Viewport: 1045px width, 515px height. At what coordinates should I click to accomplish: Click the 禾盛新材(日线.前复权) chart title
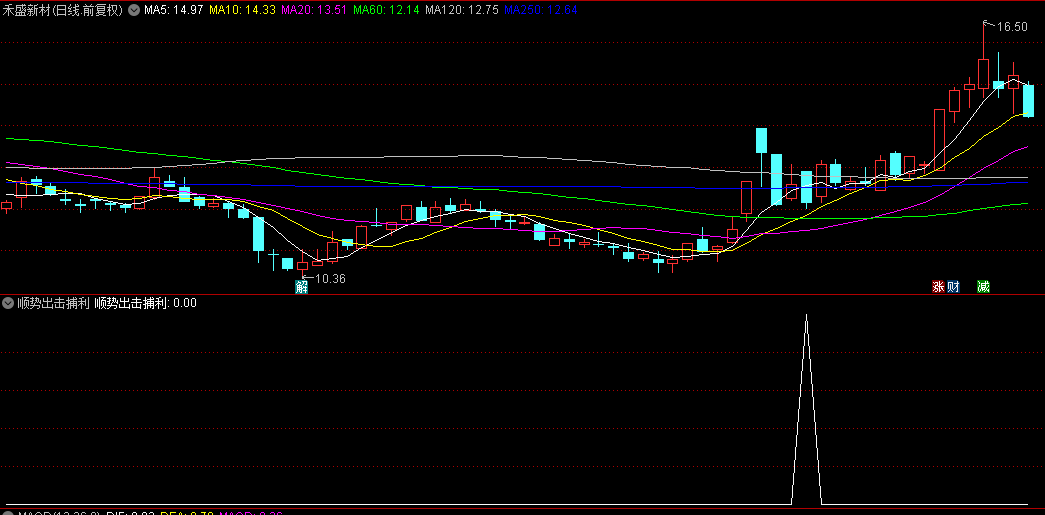pyautogui.click(x=64, y=10)
